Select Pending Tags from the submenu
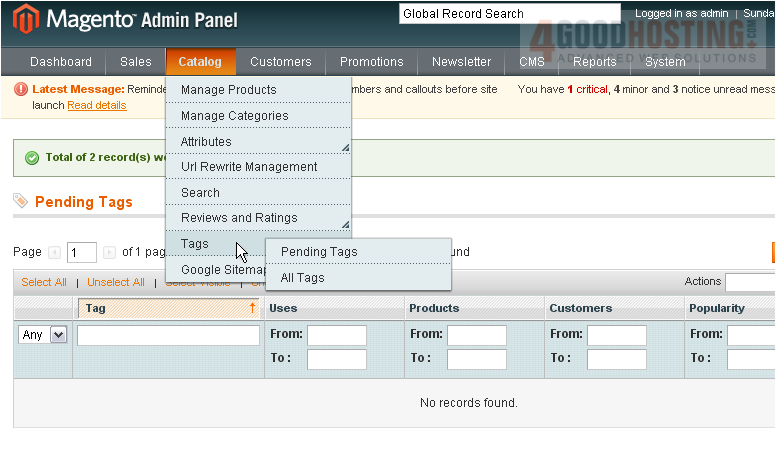776x450 pixels. (319, 252)
